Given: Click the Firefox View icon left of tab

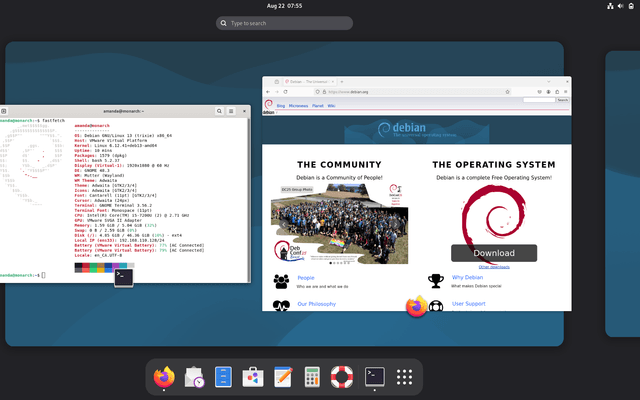Looking at the screenshot, I should click(276, 82).
